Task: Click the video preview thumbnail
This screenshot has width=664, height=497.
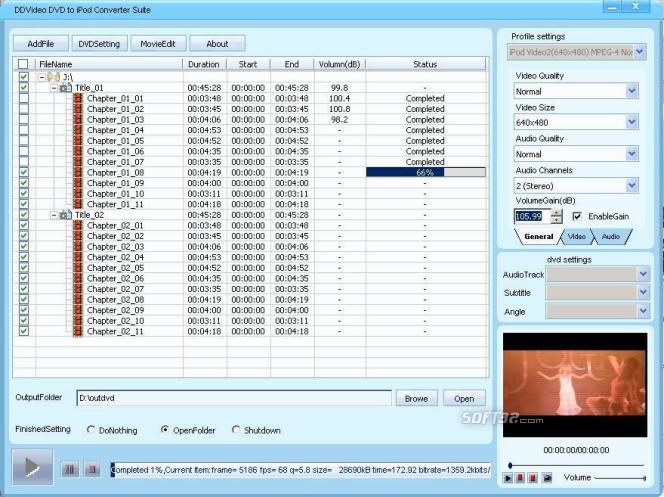Action: (x=575, y=385)
